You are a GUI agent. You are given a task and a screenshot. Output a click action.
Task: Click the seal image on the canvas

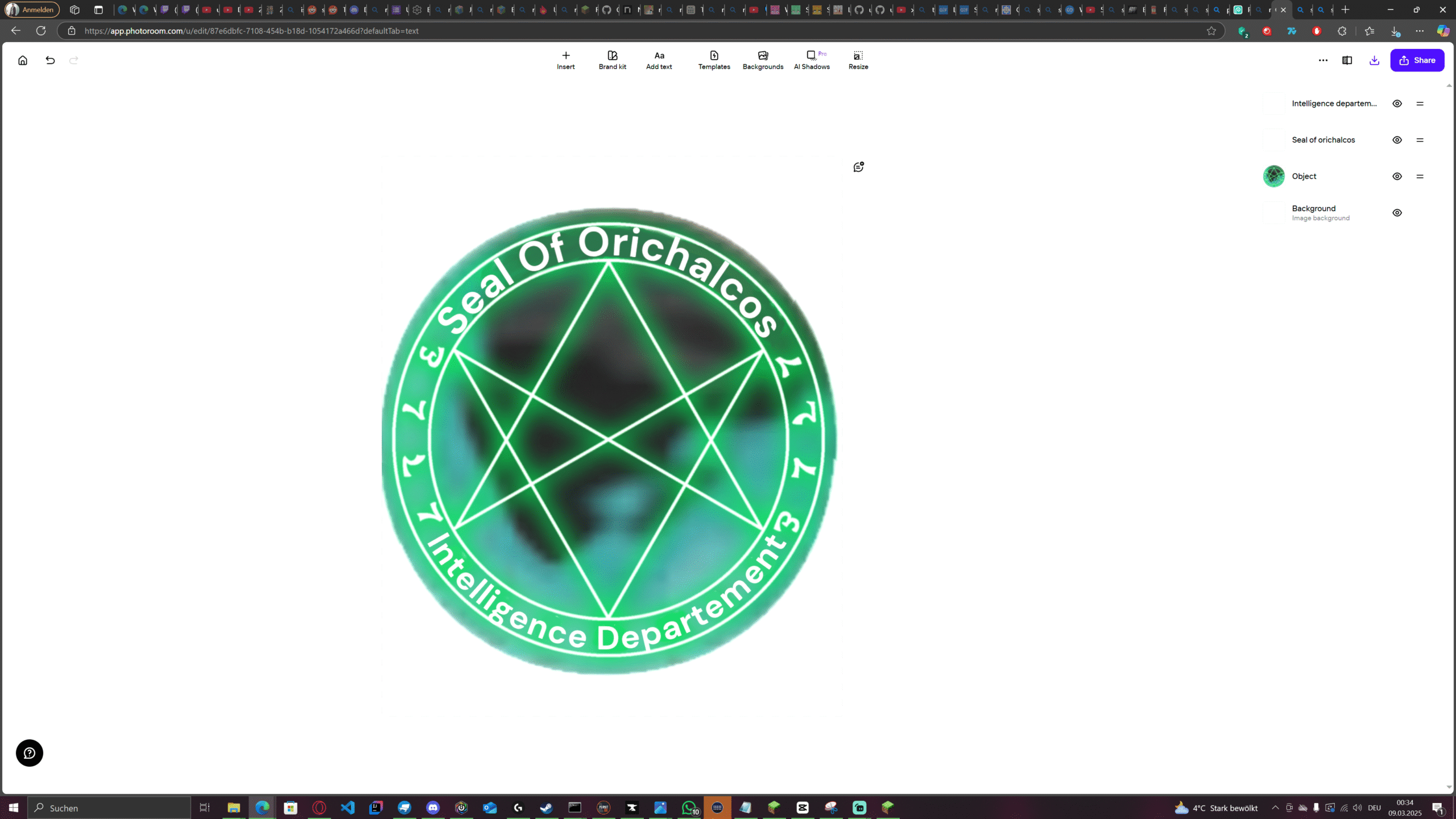click(x=609, y=440)
